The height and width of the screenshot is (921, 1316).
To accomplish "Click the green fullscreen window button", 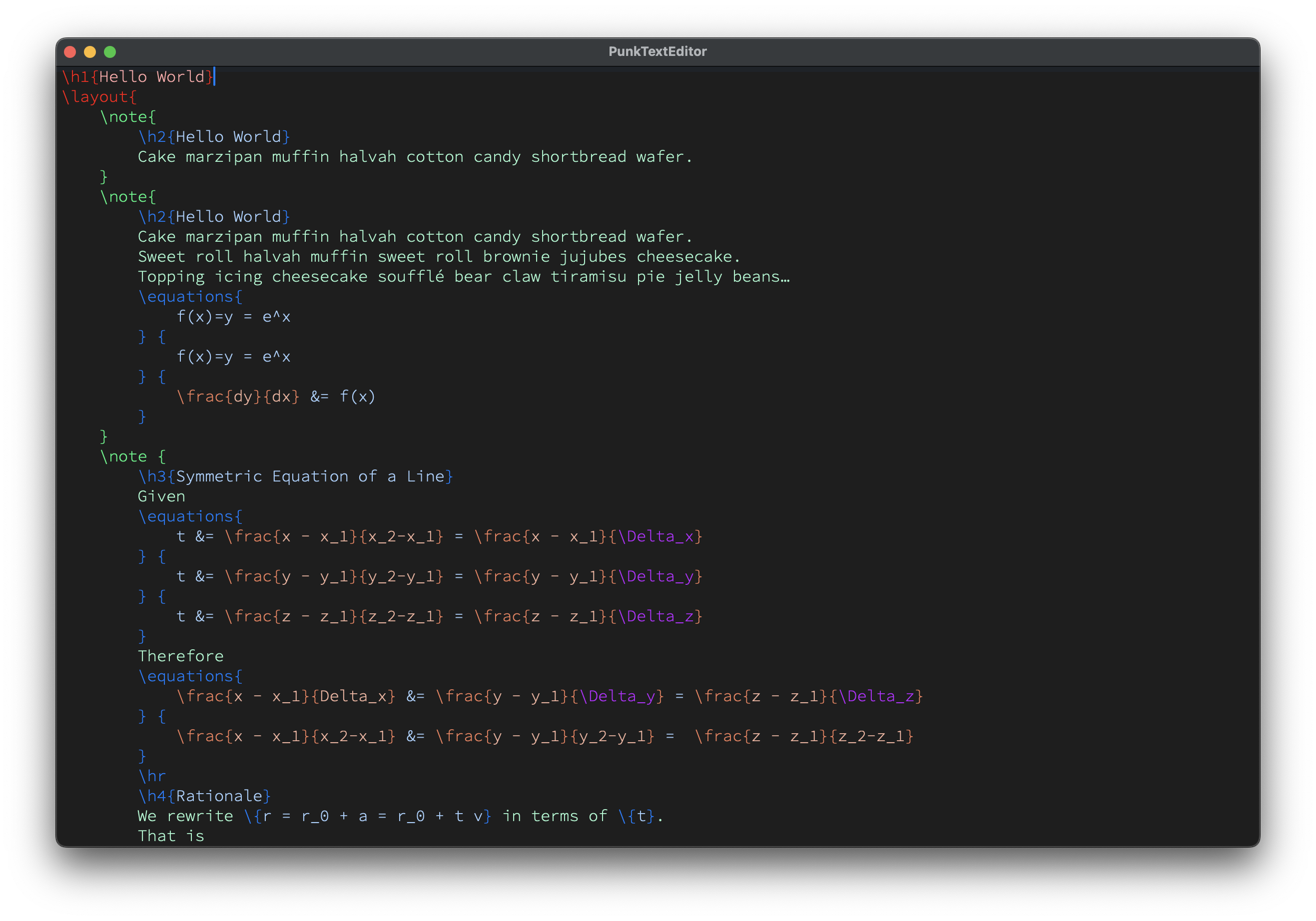I will pos(110,52).
